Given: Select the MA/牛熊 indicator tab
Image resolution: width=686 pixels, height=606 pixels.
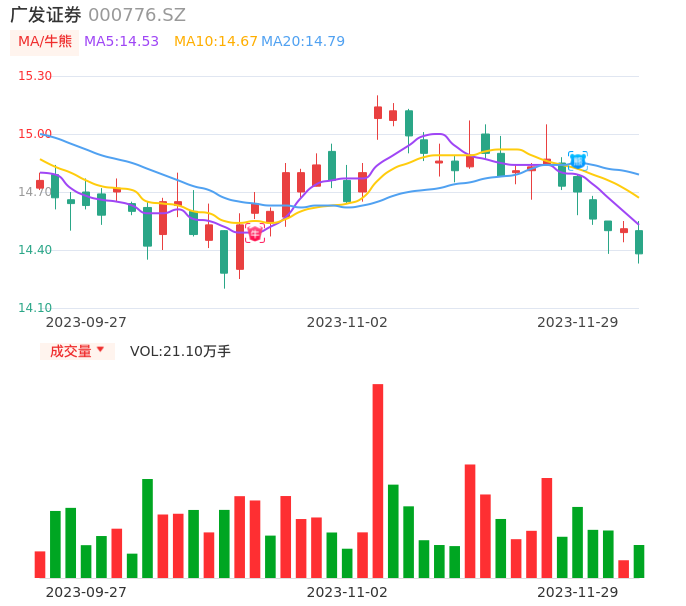Looking at the screenshot, I should [44, 42].
